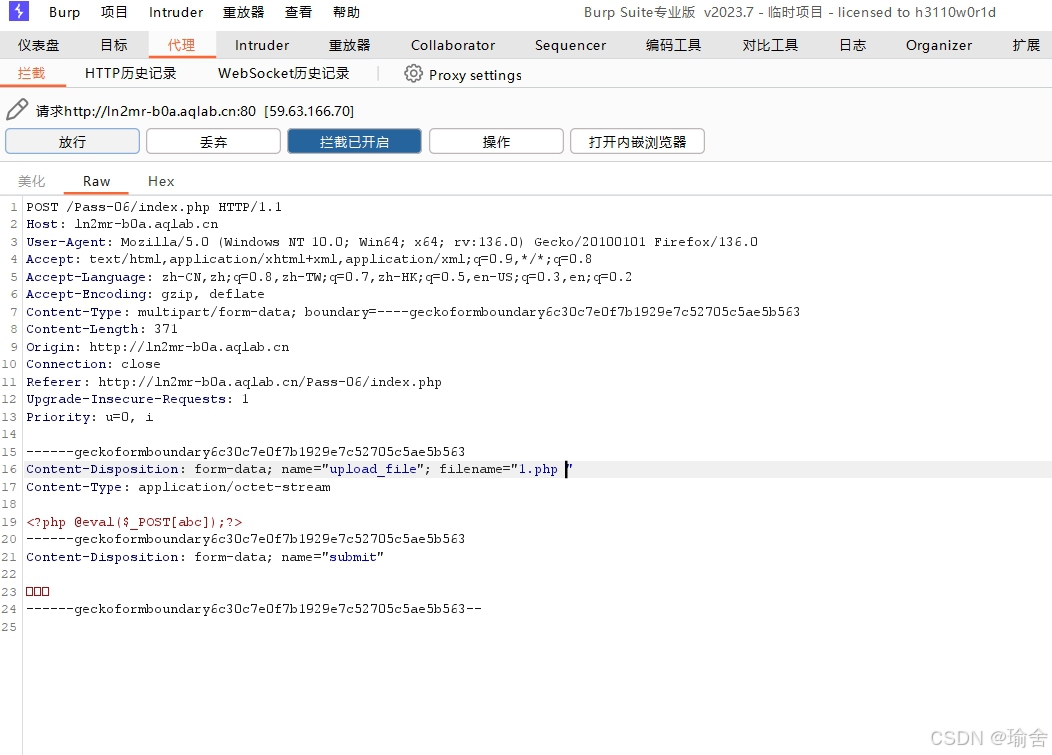
Task: Click the multipart/form-data Content-Type header line
Action: point(413,311)
